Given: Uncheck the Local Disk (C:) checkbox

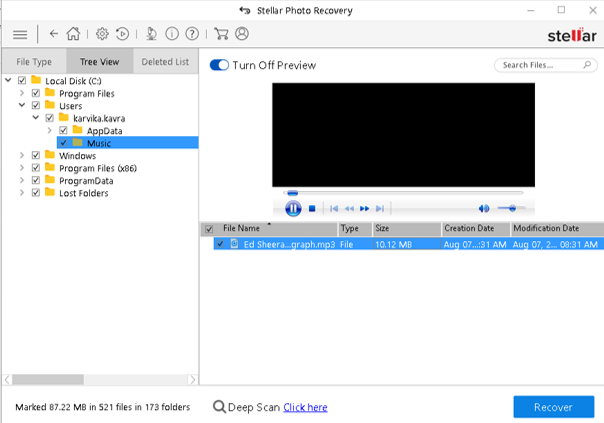Looking at the screenshot, I should click(x=22, y=81).
